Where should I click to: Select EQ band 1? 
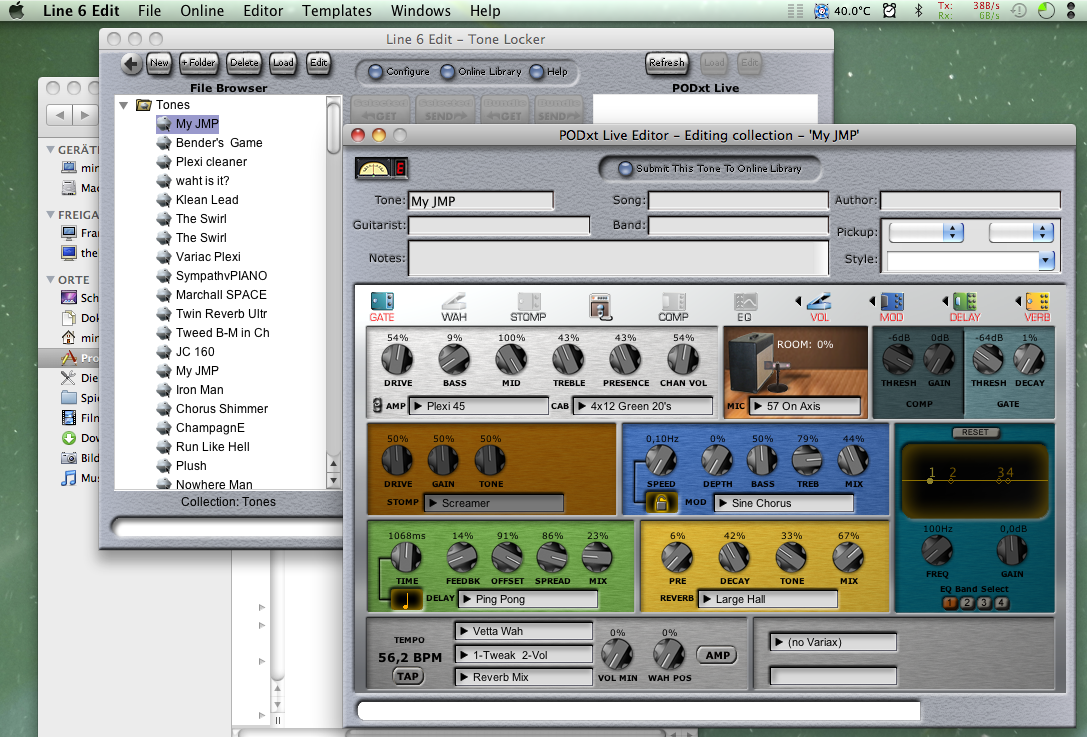(x=949, y=602)
